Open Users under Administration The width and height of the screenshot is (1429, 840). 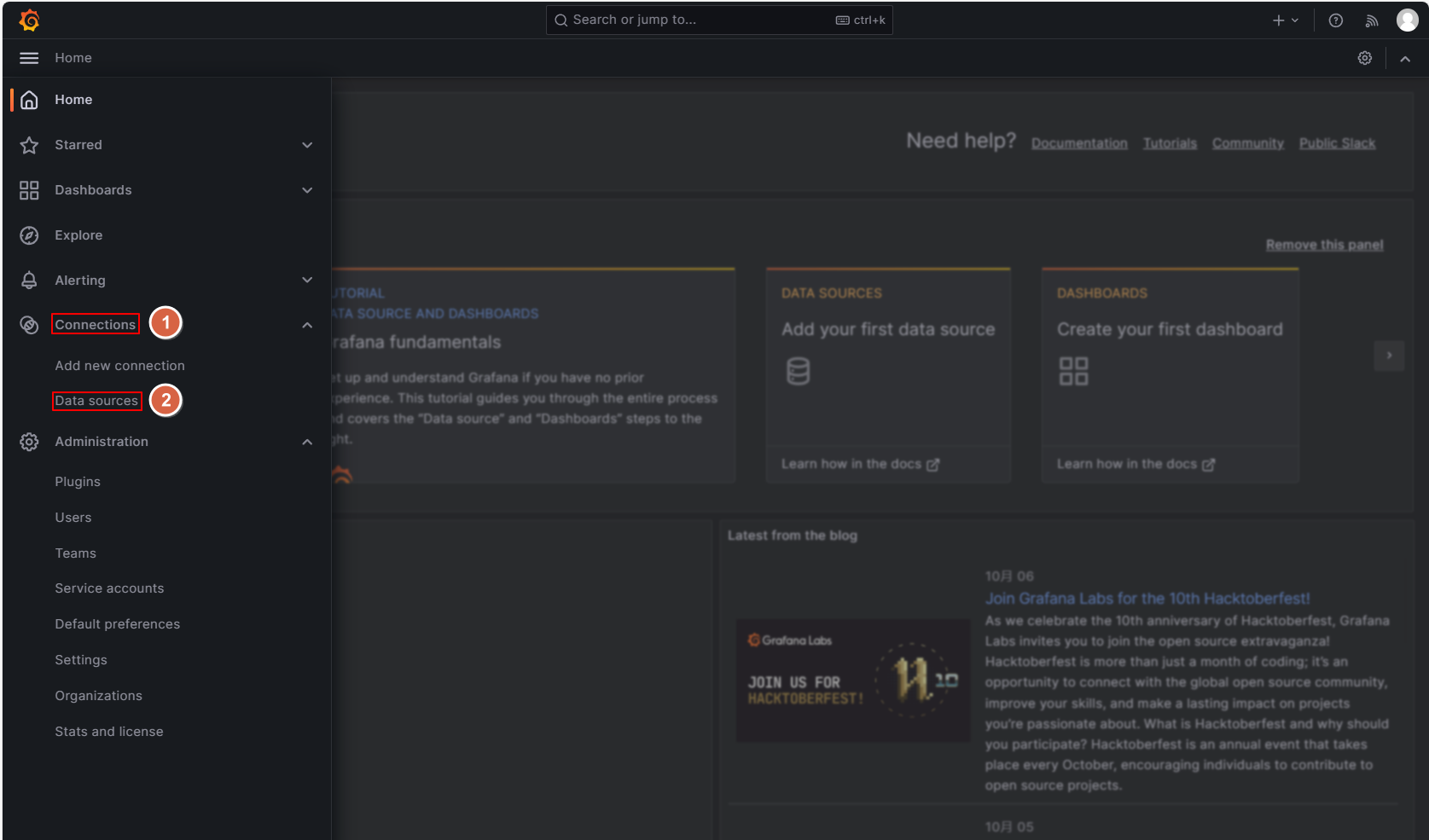(x=73, y=518)
